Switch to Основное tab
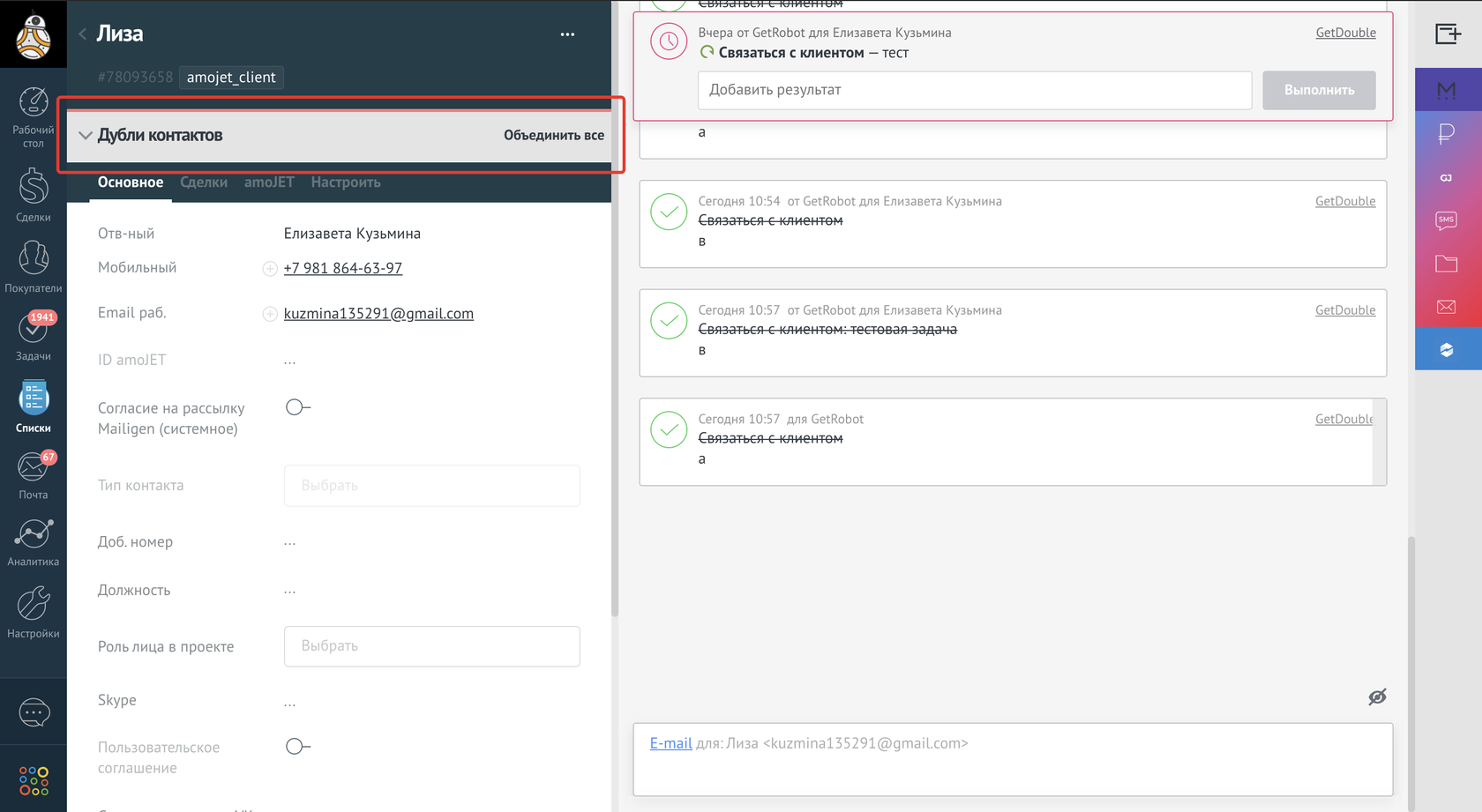The image size is (1482, 812). (131, 183)
